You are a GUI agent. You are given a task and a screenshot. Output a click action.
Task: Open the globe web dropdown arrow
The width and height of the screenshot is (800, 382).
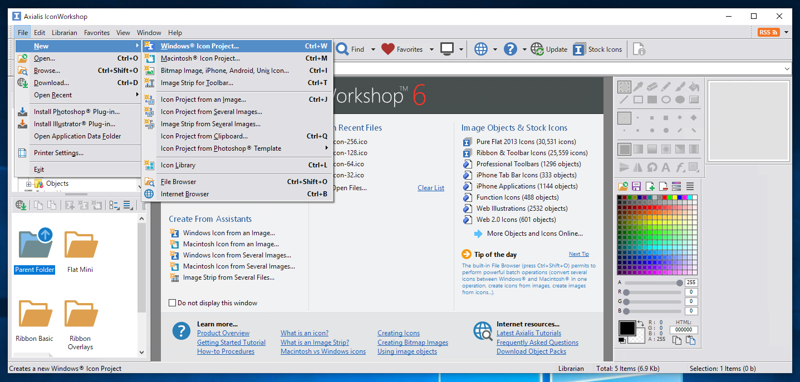click(x=495, y=49)
